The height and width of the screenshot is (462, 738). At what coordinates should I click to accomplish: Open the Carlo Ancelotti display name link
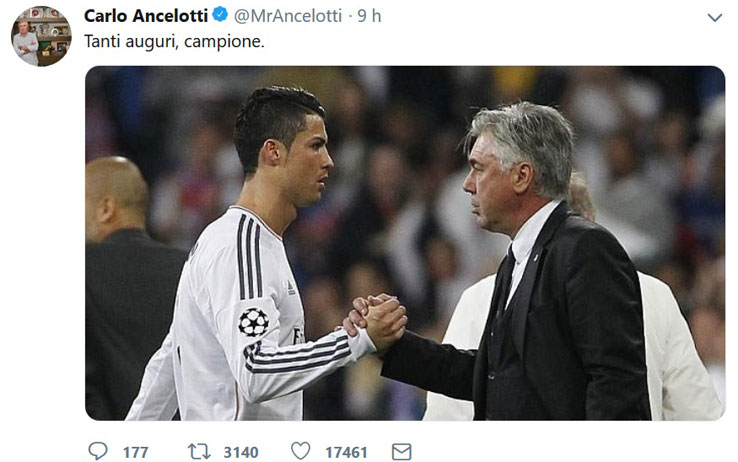tap(146, 16)
